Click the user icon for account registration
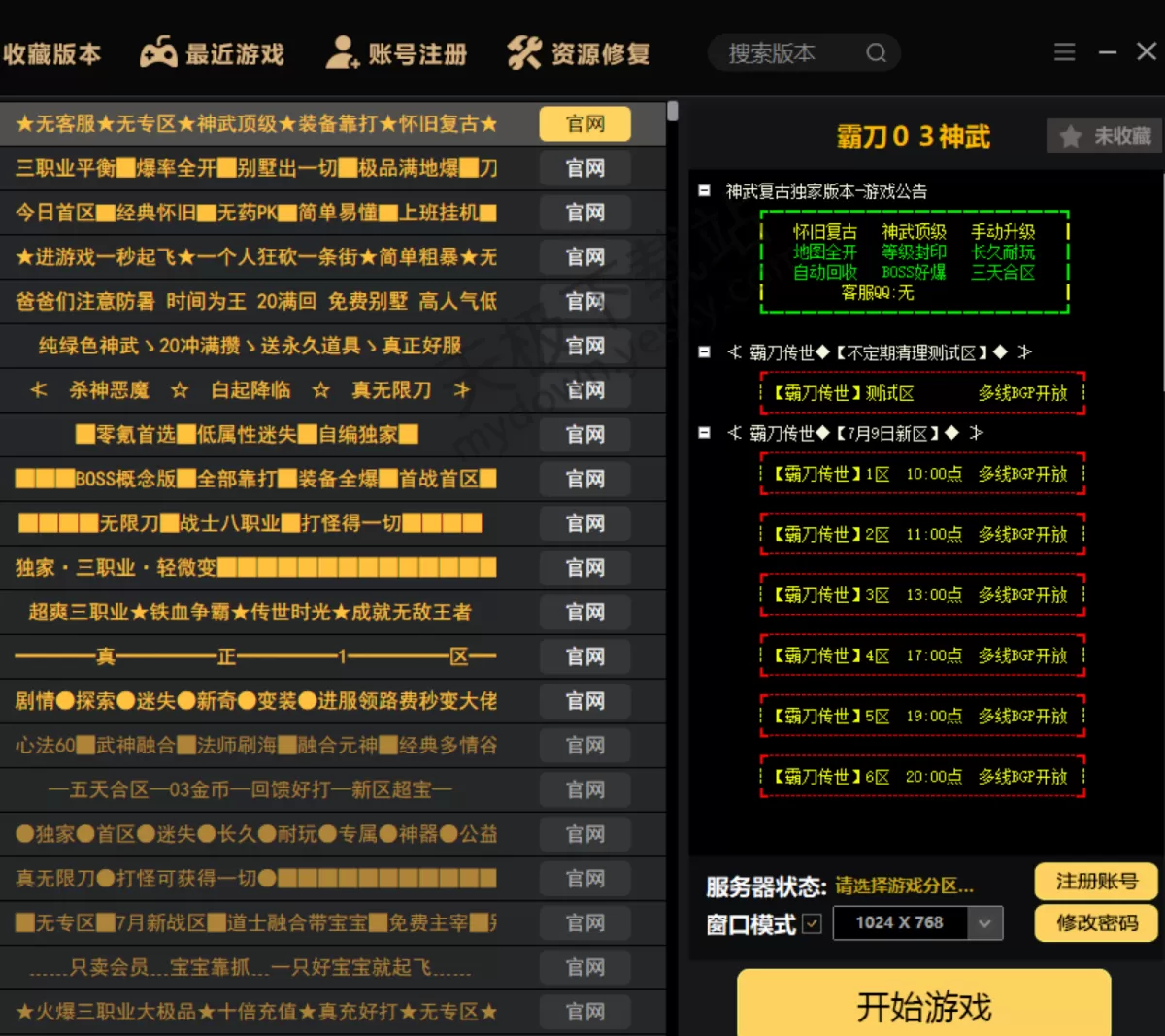 [342, 53]
